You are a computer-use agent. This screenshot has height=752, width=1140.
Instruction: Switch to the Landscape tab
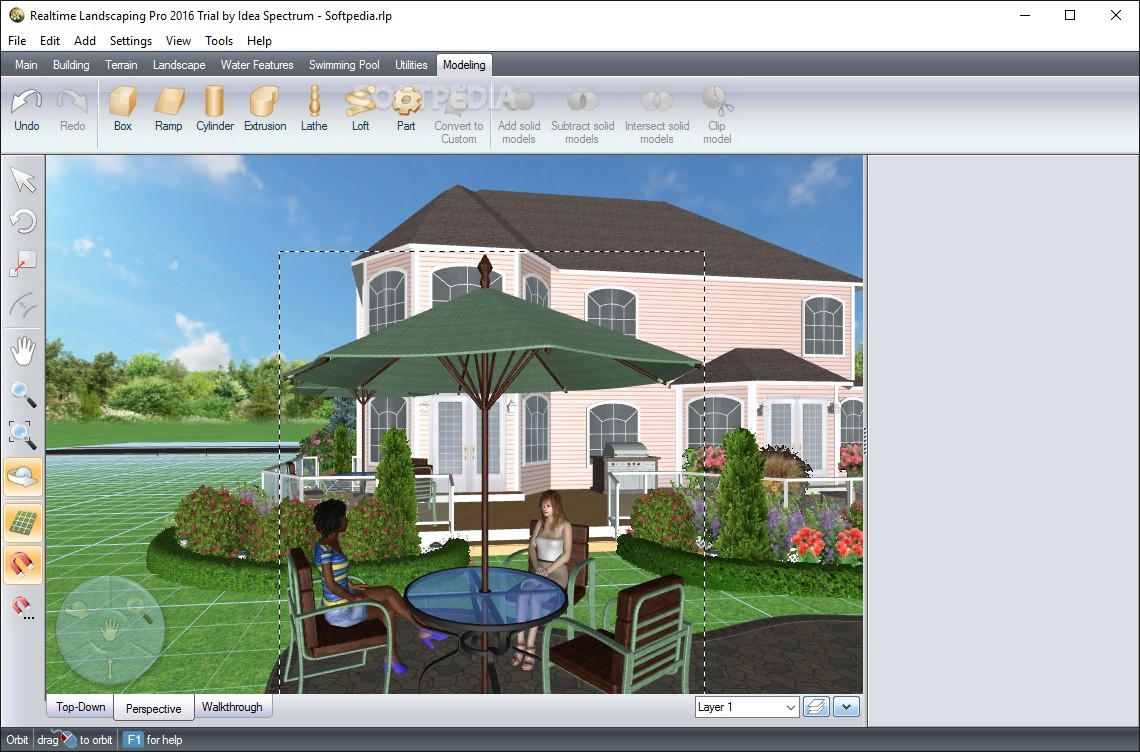point(179,65)
